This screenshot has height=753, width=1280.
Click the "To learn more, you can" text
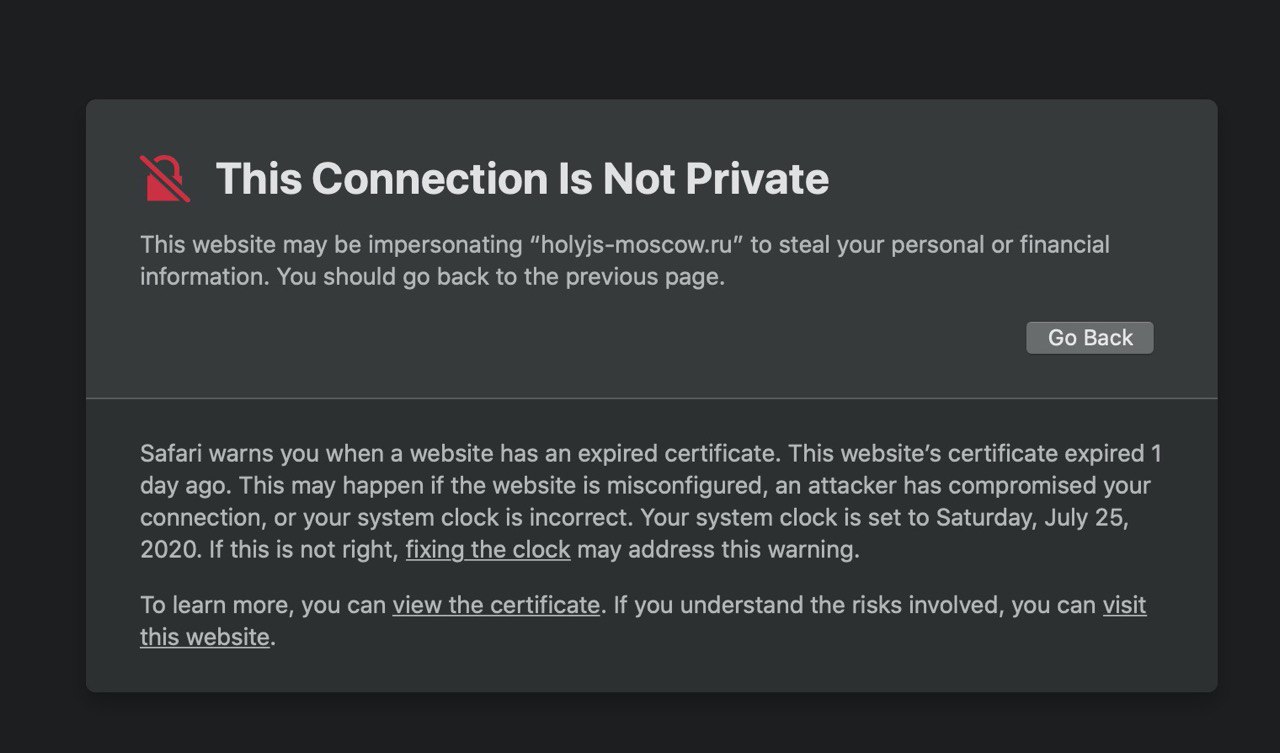(263, 605)
